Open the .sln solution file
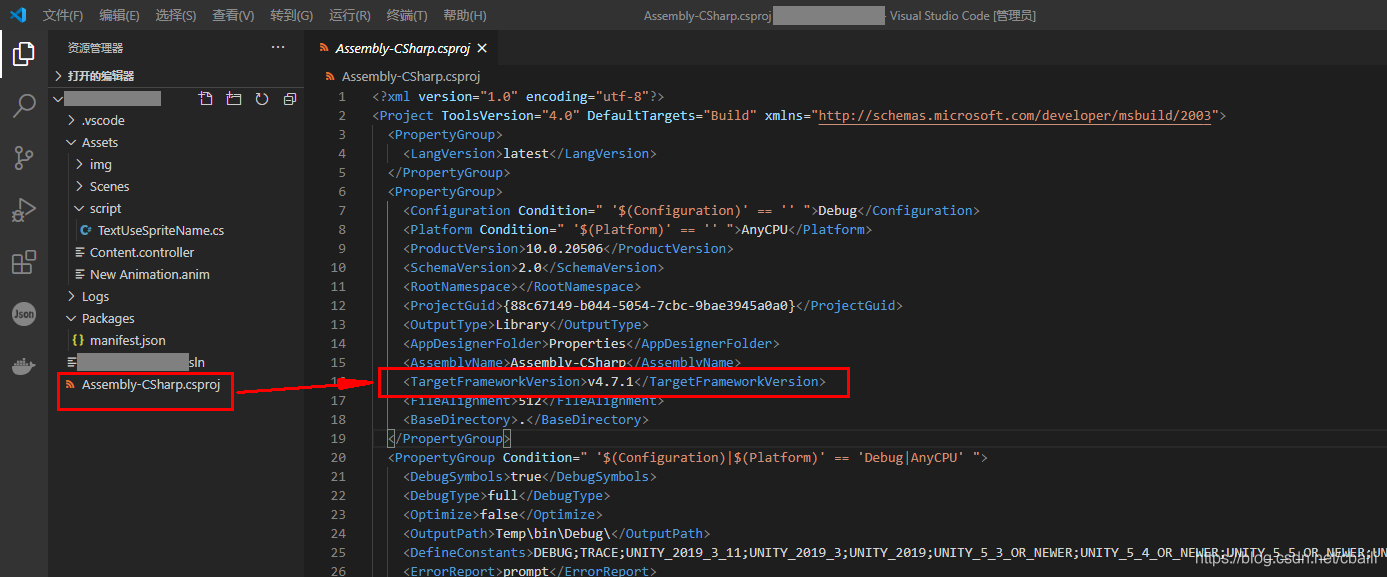Image resolution: width=1387 pixels, height=577 pixels. pos(176,362)
